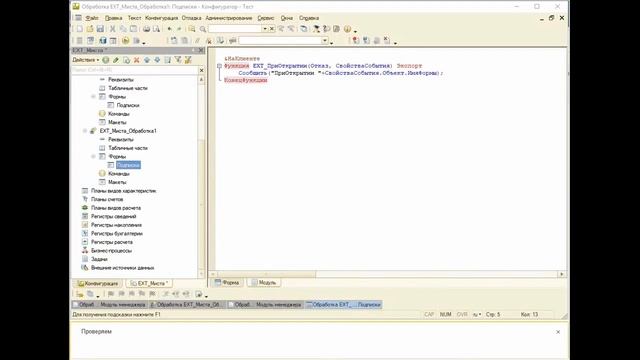Open the Действия dropdown menu
This screenshot has height=360, width=640.
[x=86, y=60]
